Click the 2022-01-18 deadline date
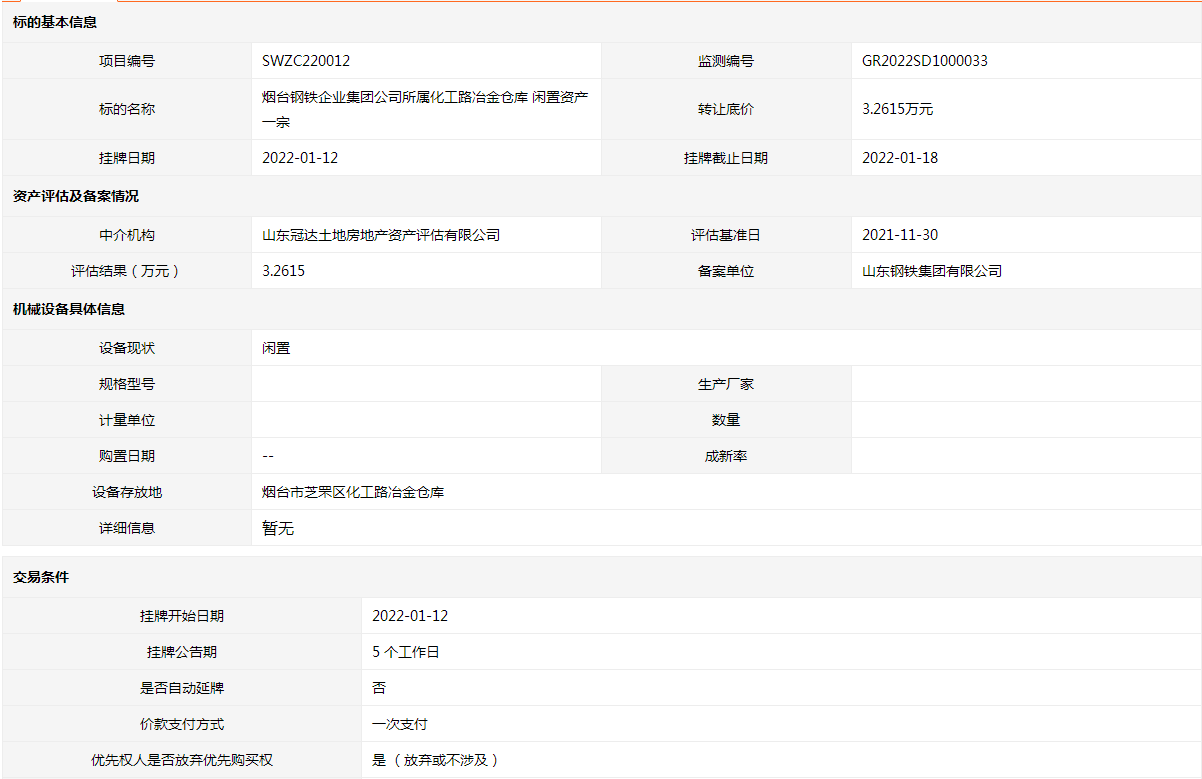The height and width of the screenshot is (779, 1202). coord(900,158)
